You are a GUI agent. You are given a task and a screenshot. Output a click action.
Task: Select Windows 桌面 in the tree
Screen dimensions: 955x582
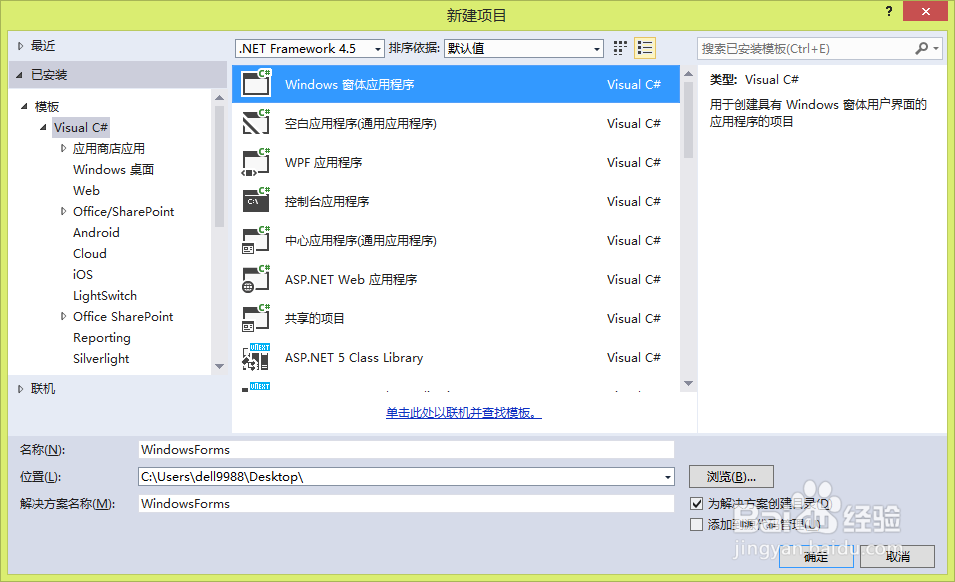[113, 169]
